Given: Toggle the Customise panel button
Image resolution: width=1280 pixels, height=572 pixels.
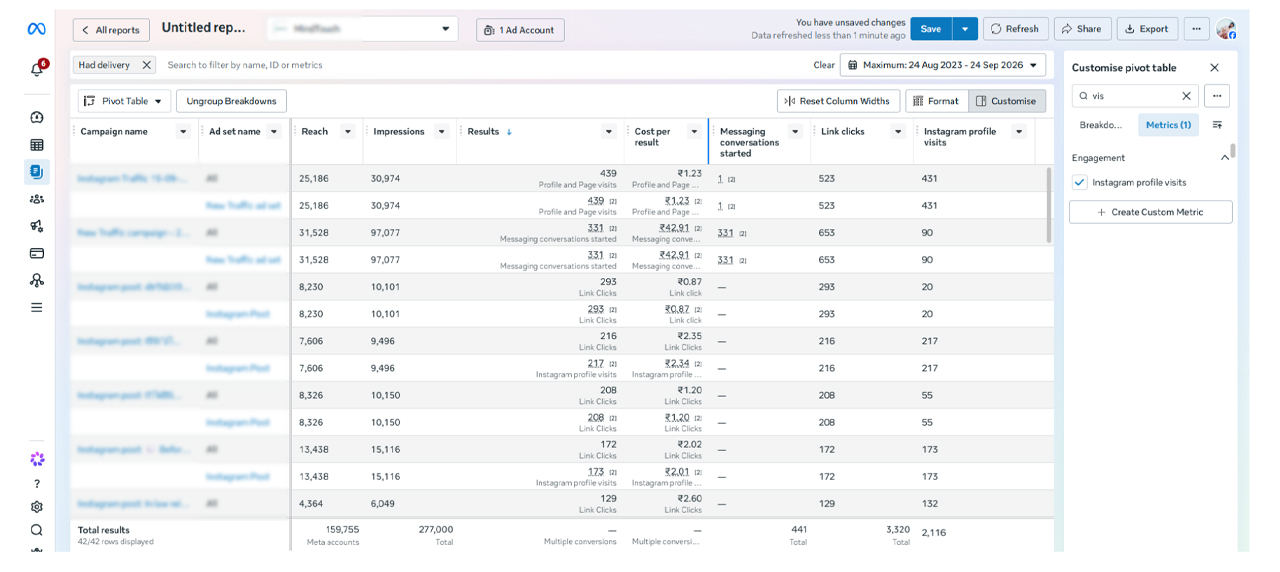Looking at the screenshot, I should [x=1007, y=101].
